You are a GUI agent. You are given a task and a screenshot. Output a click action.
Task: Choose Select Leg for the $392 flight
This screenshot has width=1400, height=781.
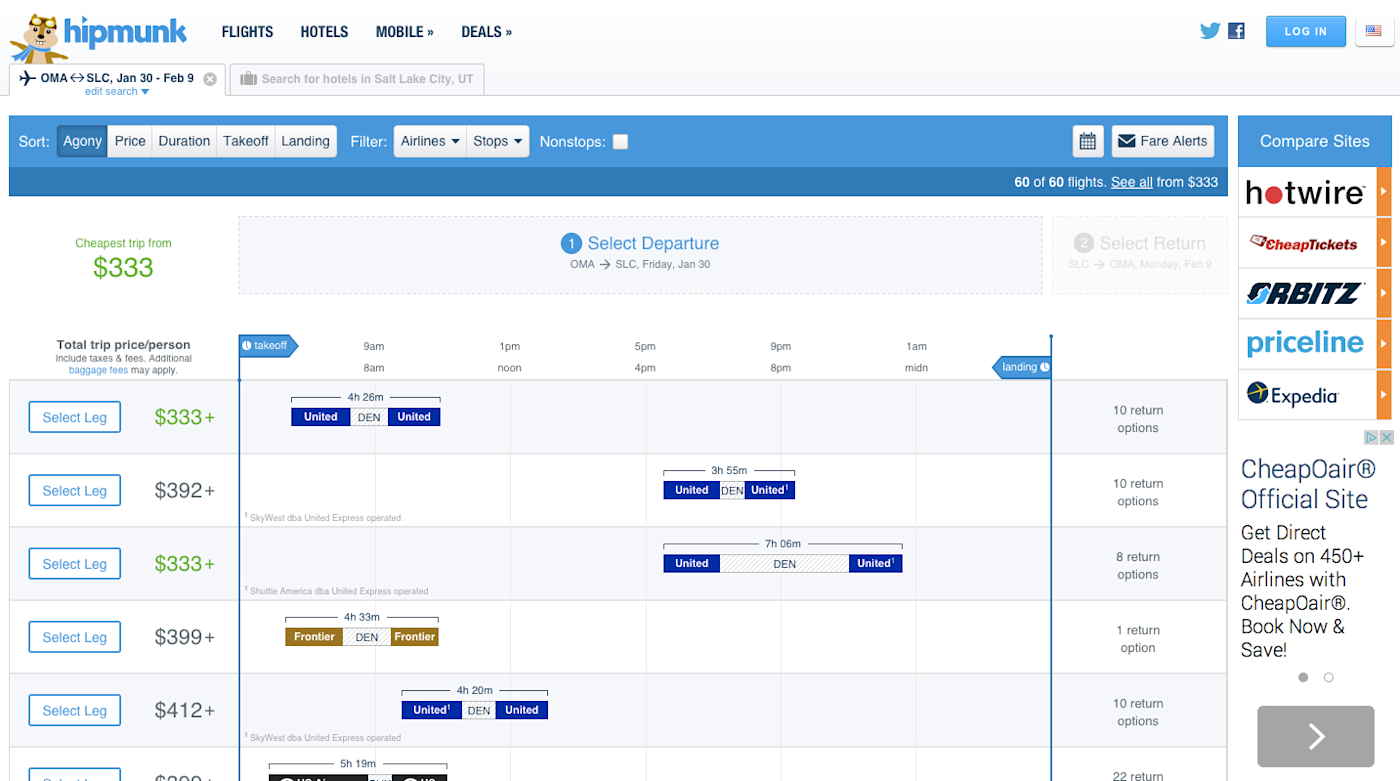(75, 491)
